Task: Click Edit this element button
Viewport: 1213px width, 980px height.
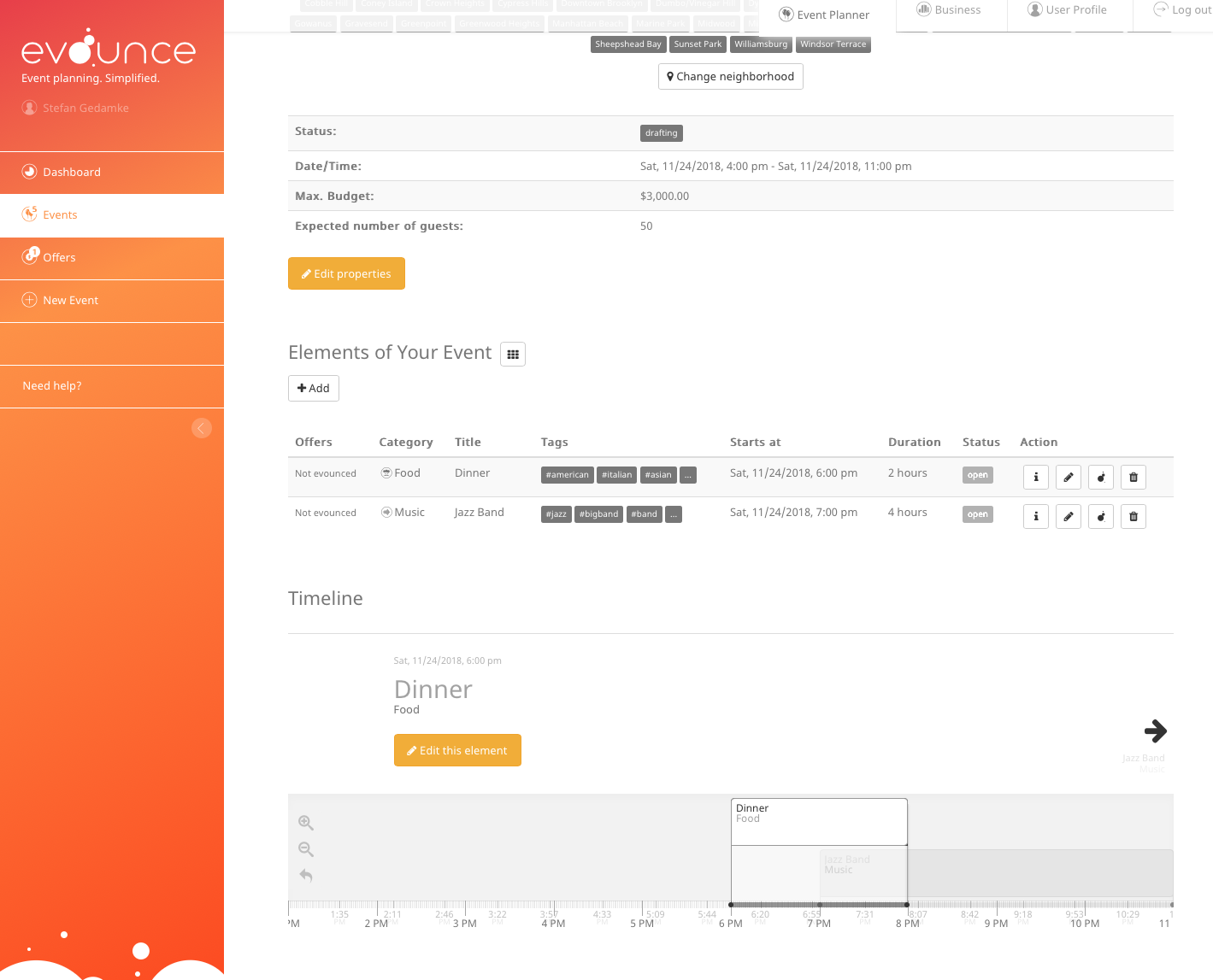Action: [x=457, y=750]
